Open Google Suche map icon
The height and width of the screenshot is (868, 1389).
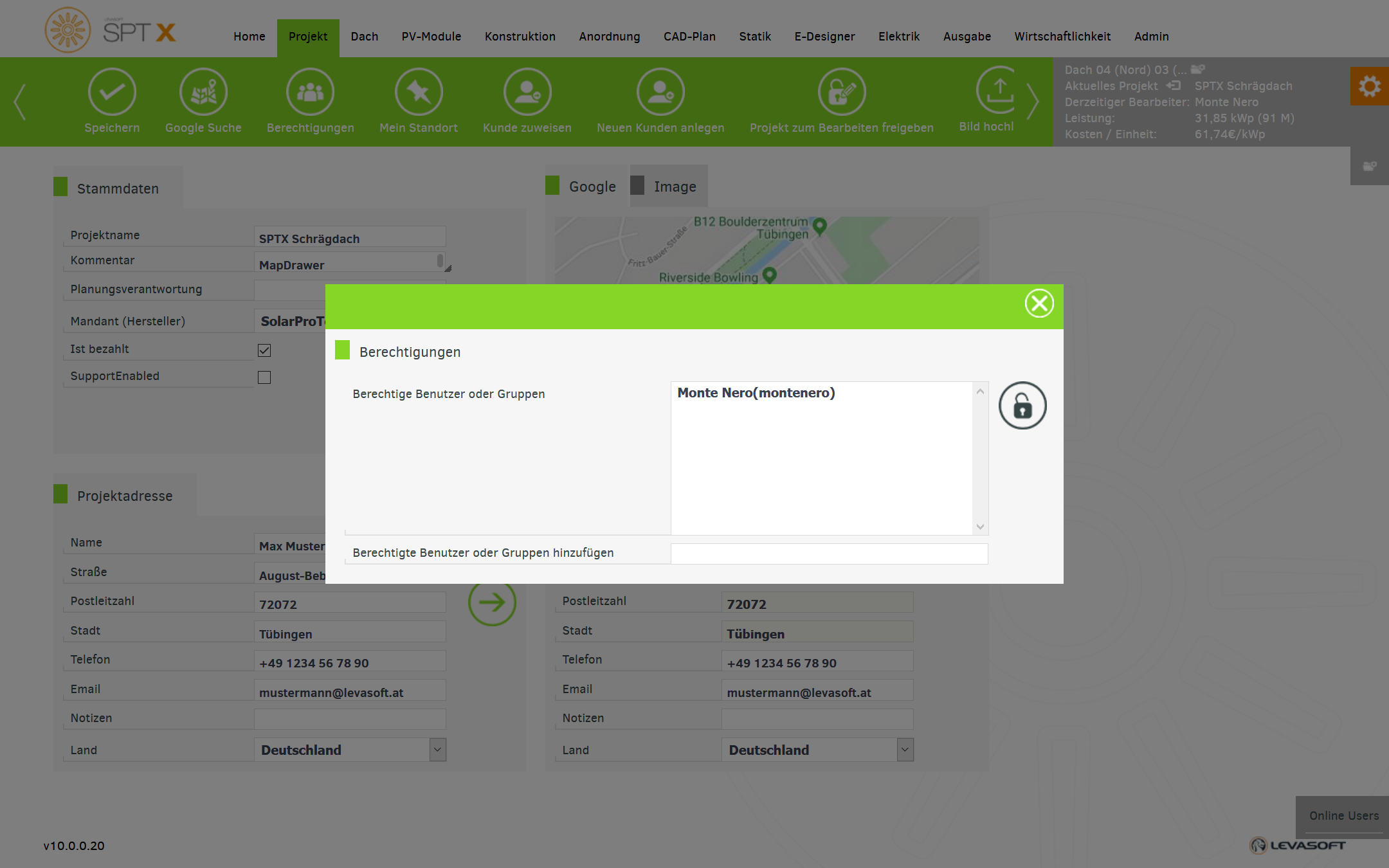(203, 93)
